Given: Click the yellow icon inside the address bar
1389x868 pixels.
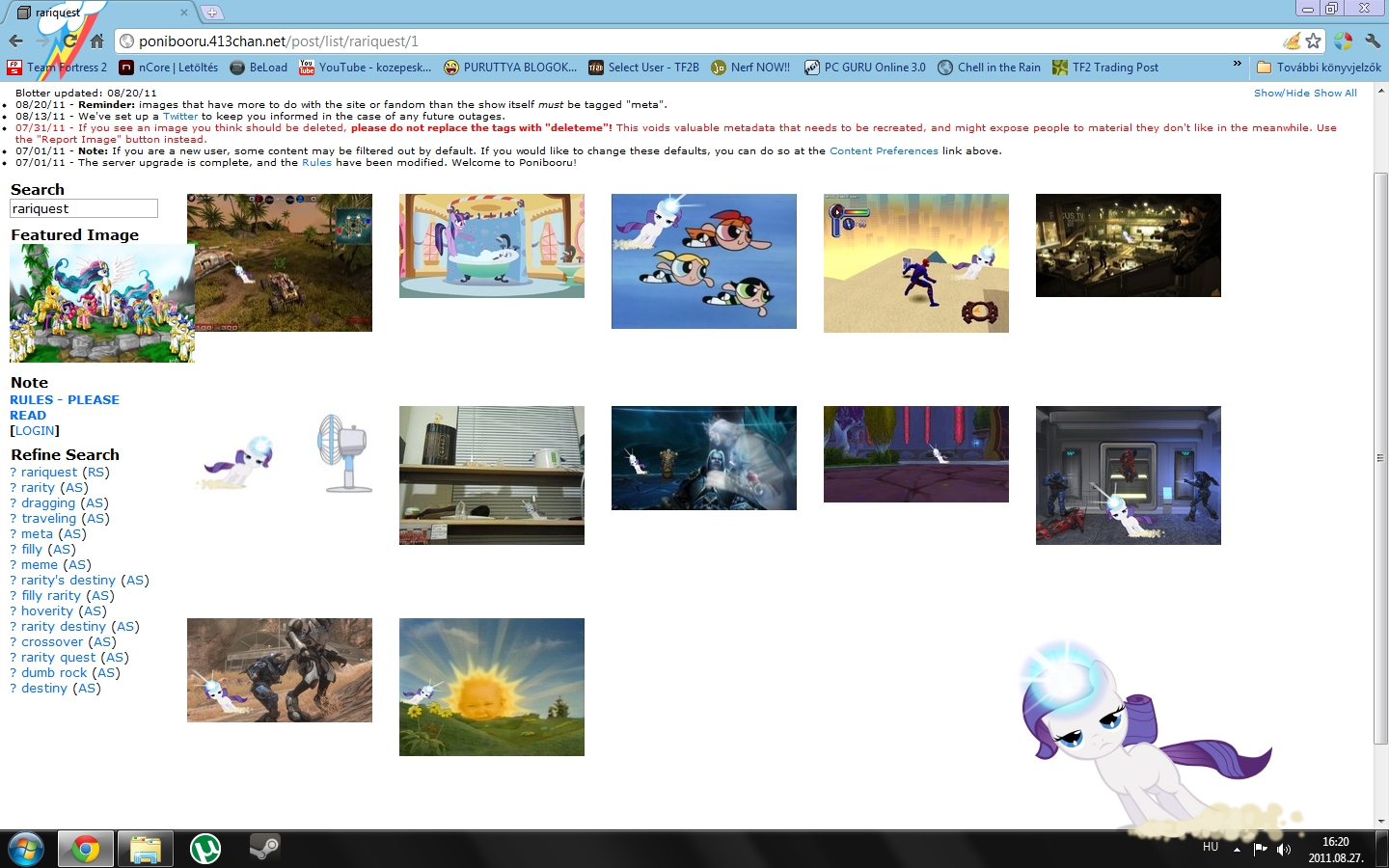Looking at the screenshot, I should [1292, 41].
